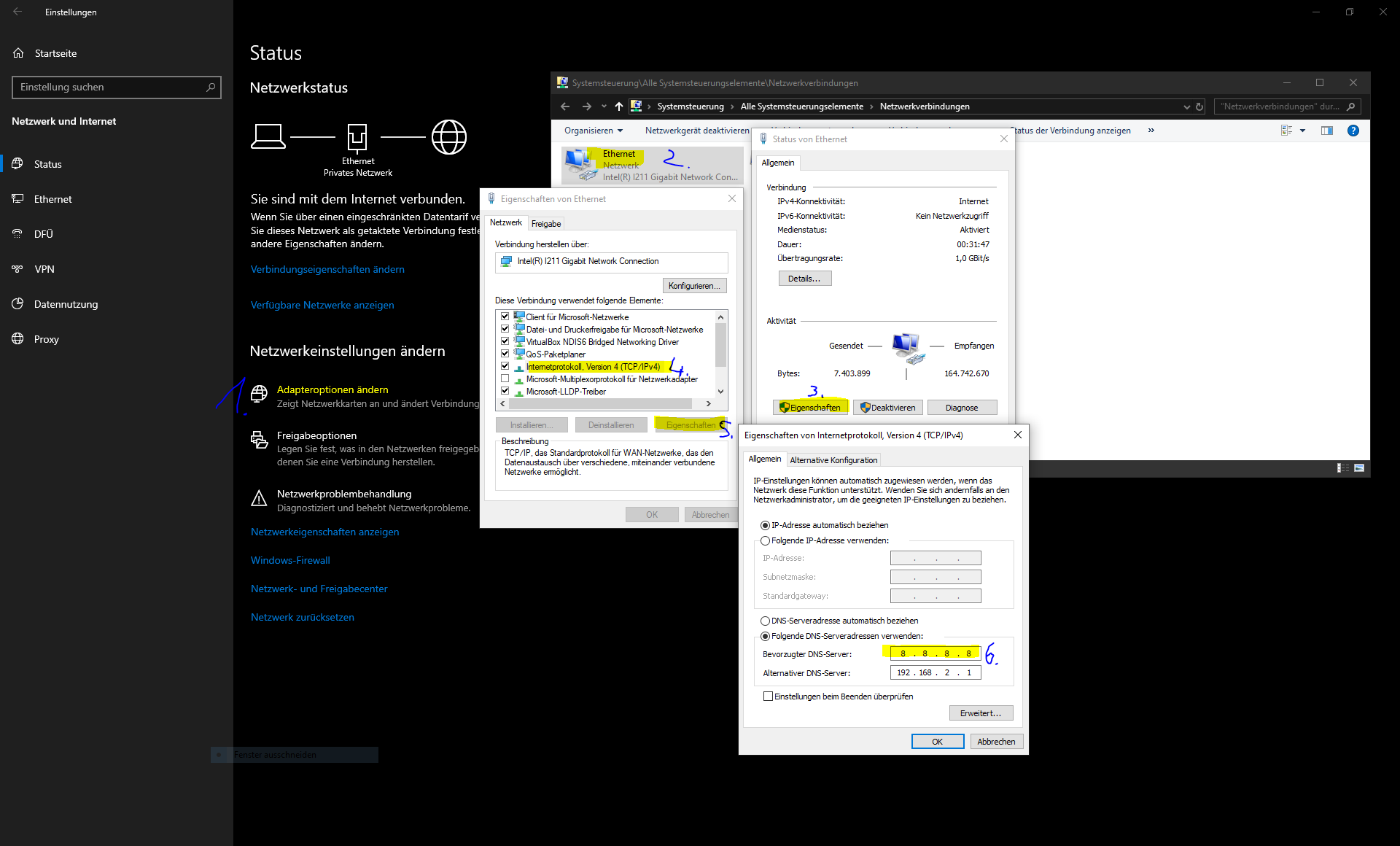Viewport: 1400px width, 846px height.
Task: Uncheck the QoS-Paketplaner checkbox
Action: (505, 354)
